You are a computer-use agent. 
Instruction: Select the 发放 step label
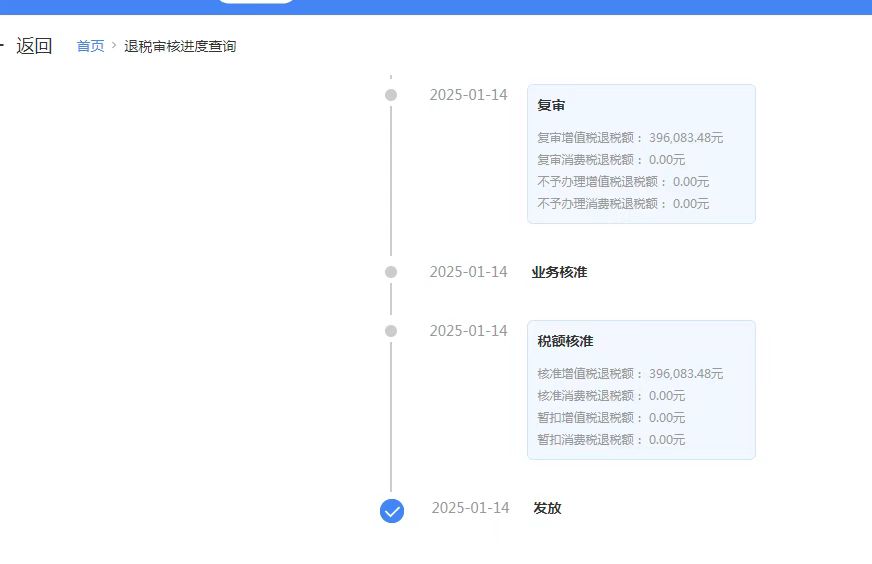click(547, 508)
